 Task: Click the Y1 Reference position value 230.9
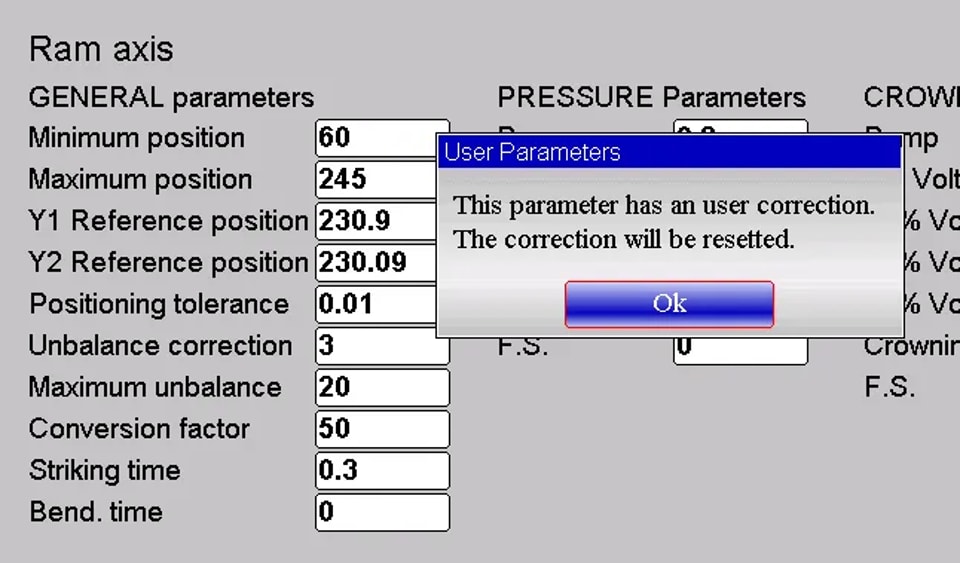point(377,221)
